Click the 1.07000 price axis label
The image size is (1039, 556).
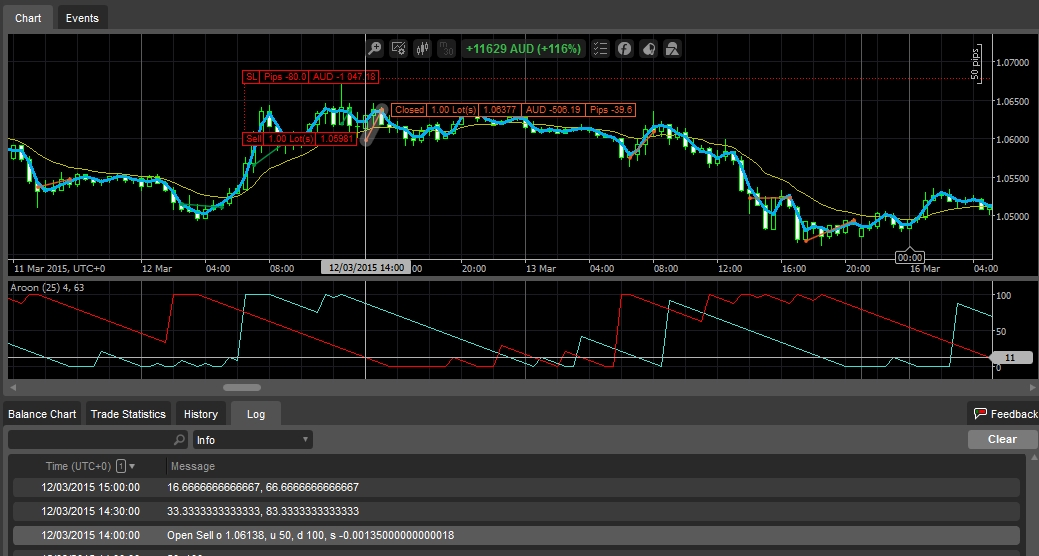coord(1012,62)
